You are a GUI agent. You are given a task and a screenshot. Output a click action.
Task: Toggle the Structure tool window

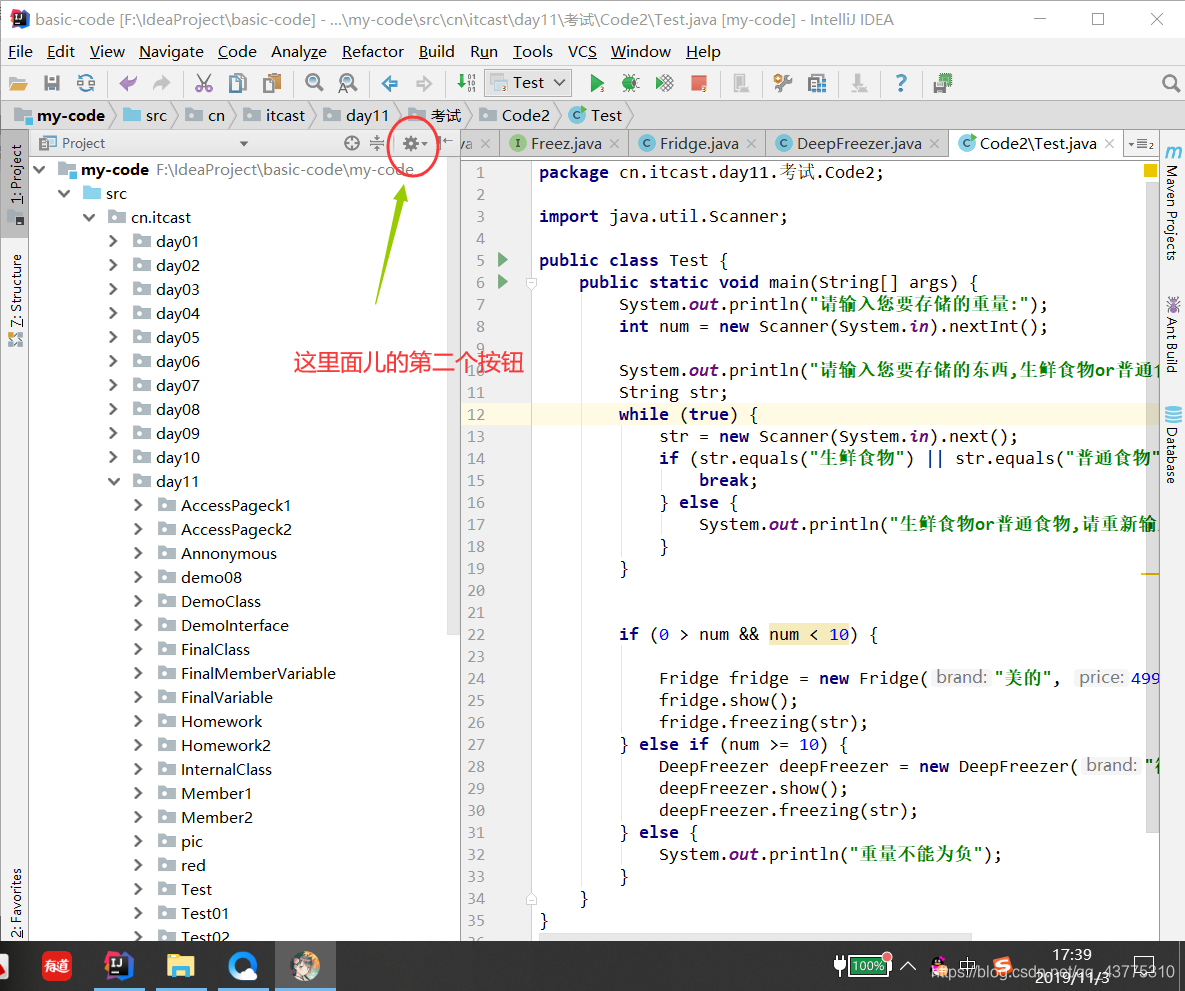(16, 299)
